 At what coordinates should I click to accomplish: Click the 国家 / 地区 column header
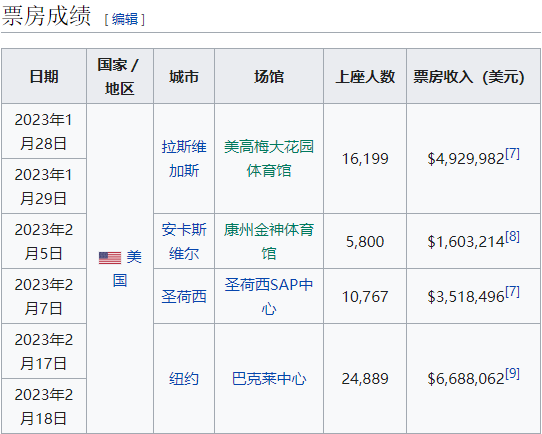pos(120,76)
